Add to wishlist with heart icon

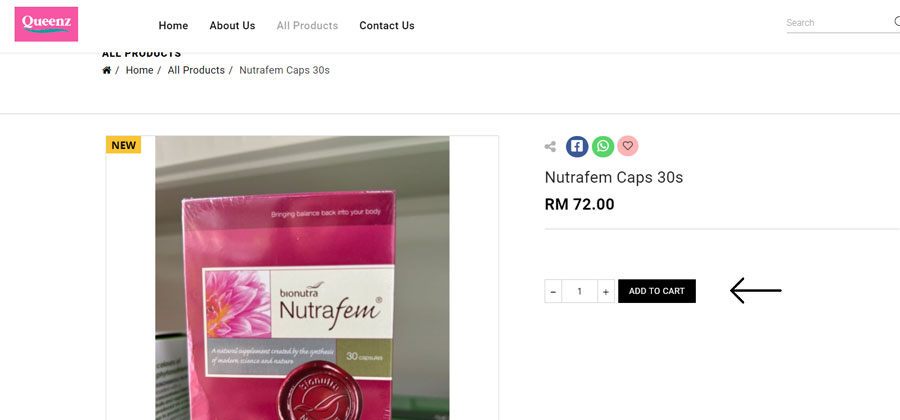tap(627, 146)
